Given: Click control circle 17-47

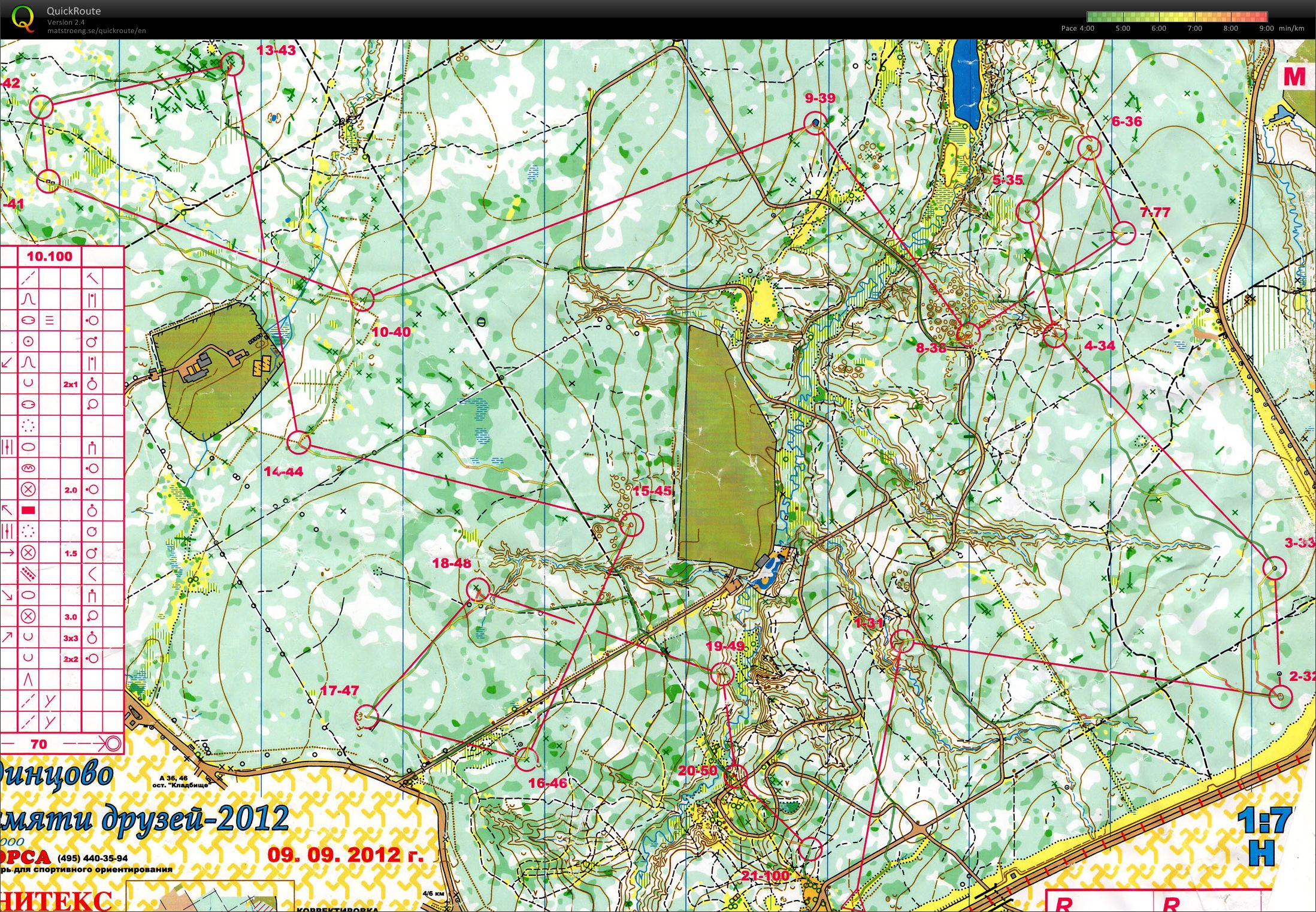Looking at the screenshot, I should point(367,717).
